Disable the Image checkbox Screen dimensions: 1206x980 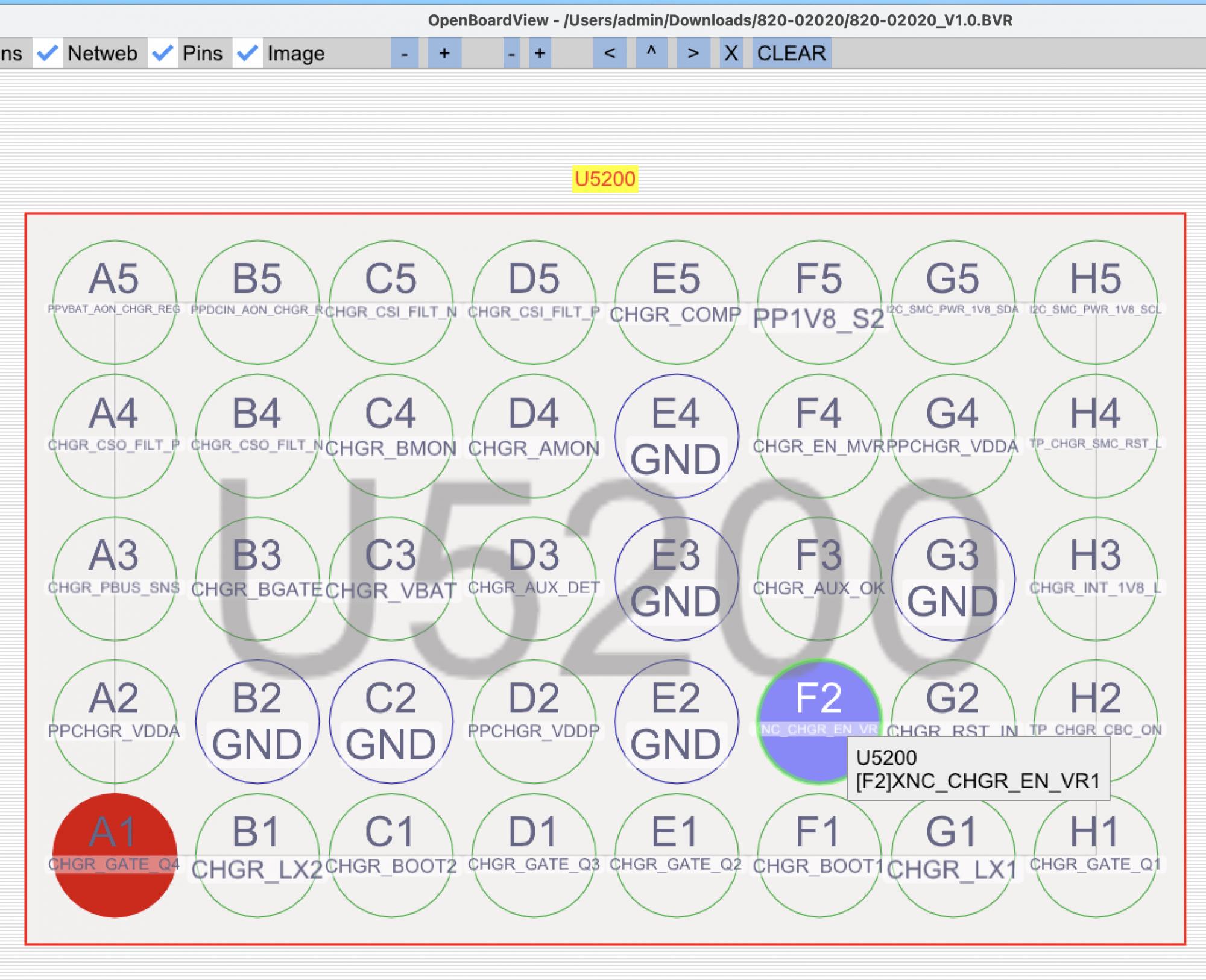pos(247,53)
